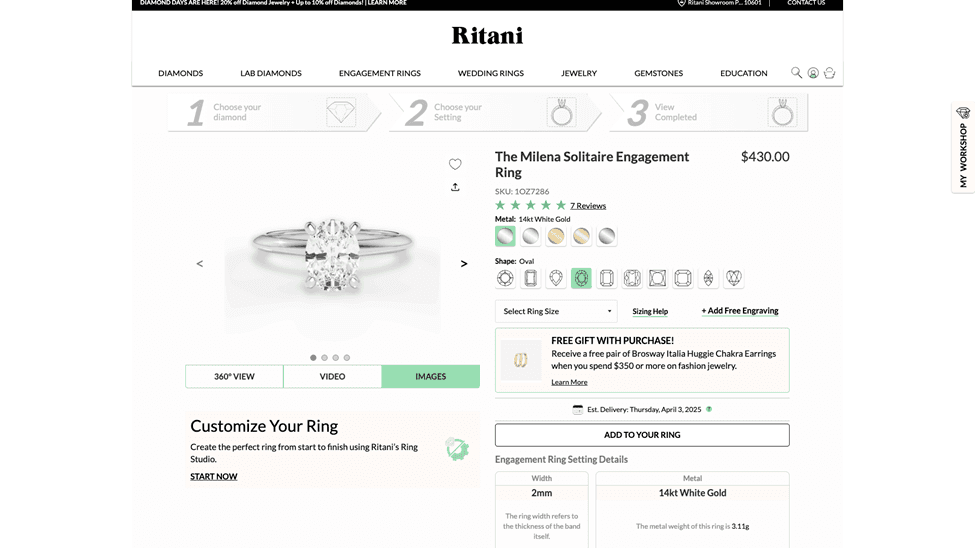Click Add To Your Ring button
975x548 pixels.
click(642, 435)
